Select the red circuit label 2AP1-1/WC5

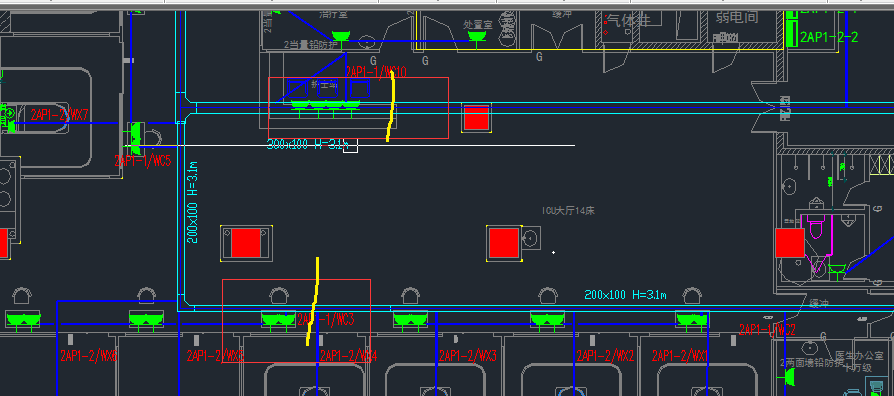143,161
